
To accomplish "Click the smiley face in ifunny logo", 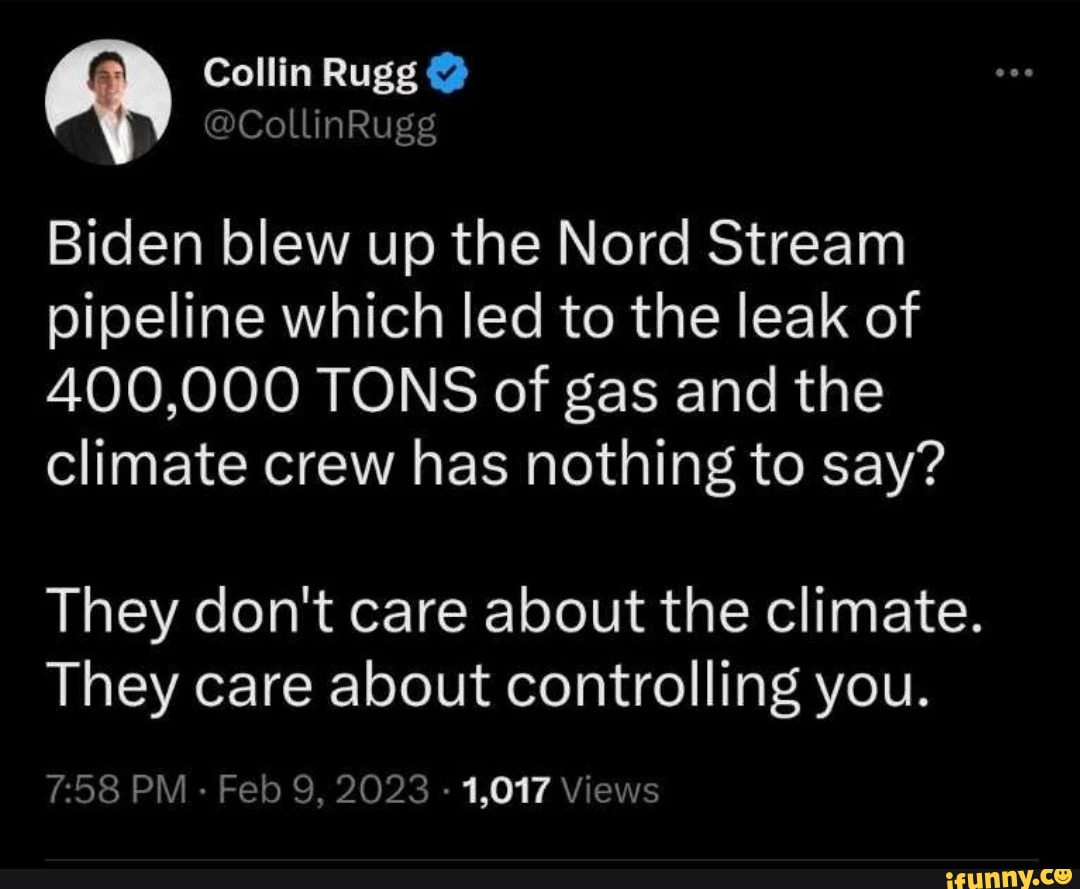I will (x=1065, y=875).
